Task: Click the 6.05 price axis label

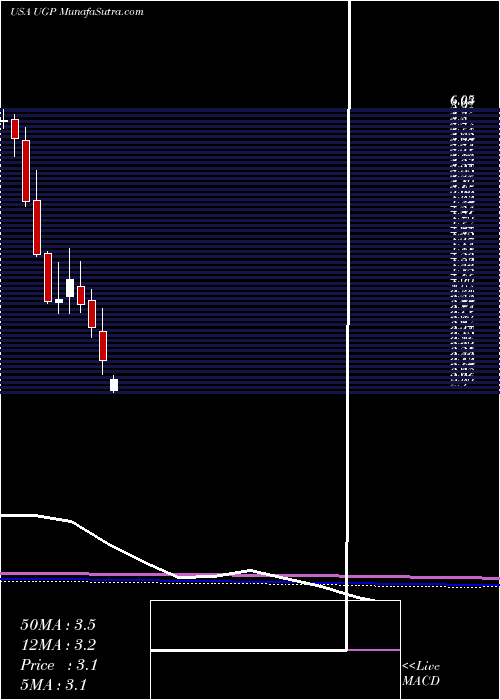Action: coord(462,101)
